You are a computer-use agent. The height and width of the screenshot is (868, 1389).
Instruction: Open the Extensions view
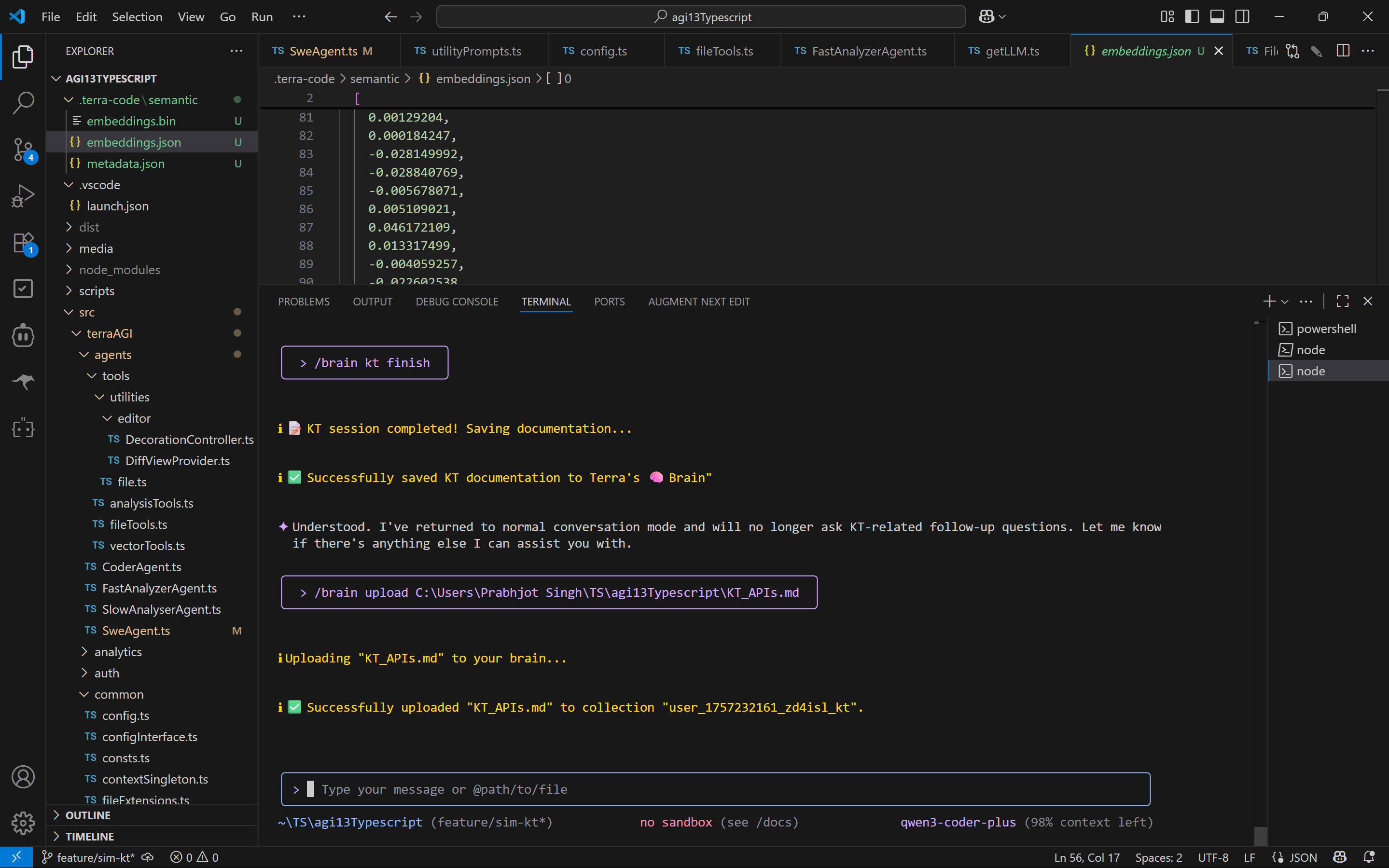click(x=23, y=243)
